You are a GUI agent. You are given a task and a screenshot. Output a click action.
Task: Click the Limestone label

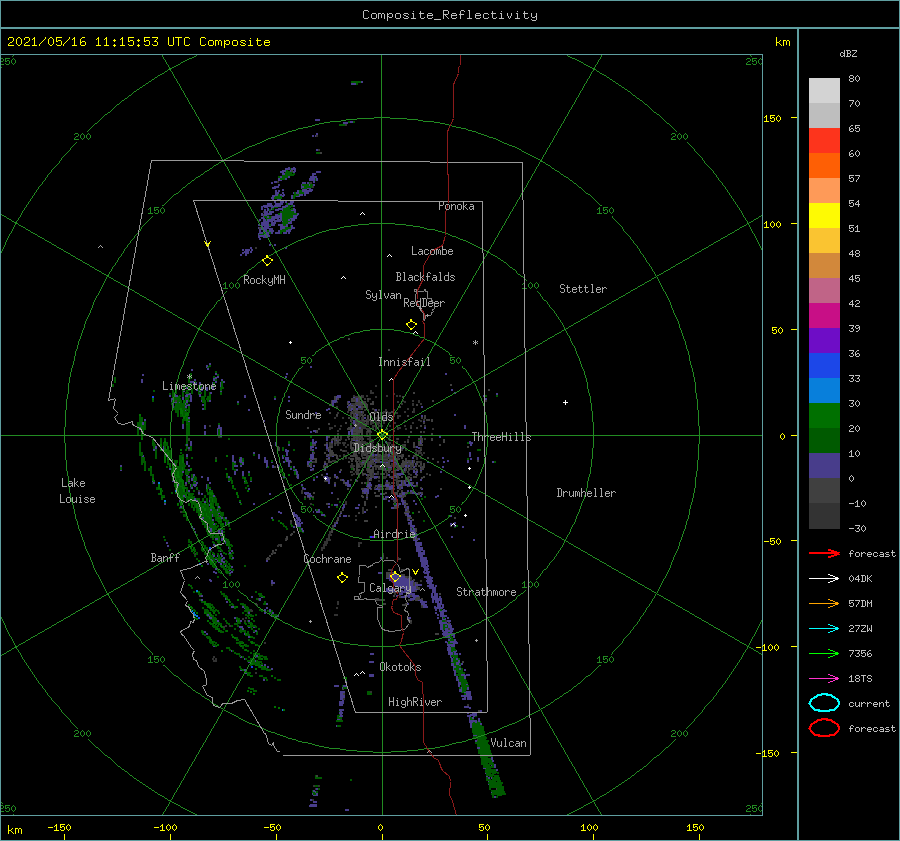189,386
